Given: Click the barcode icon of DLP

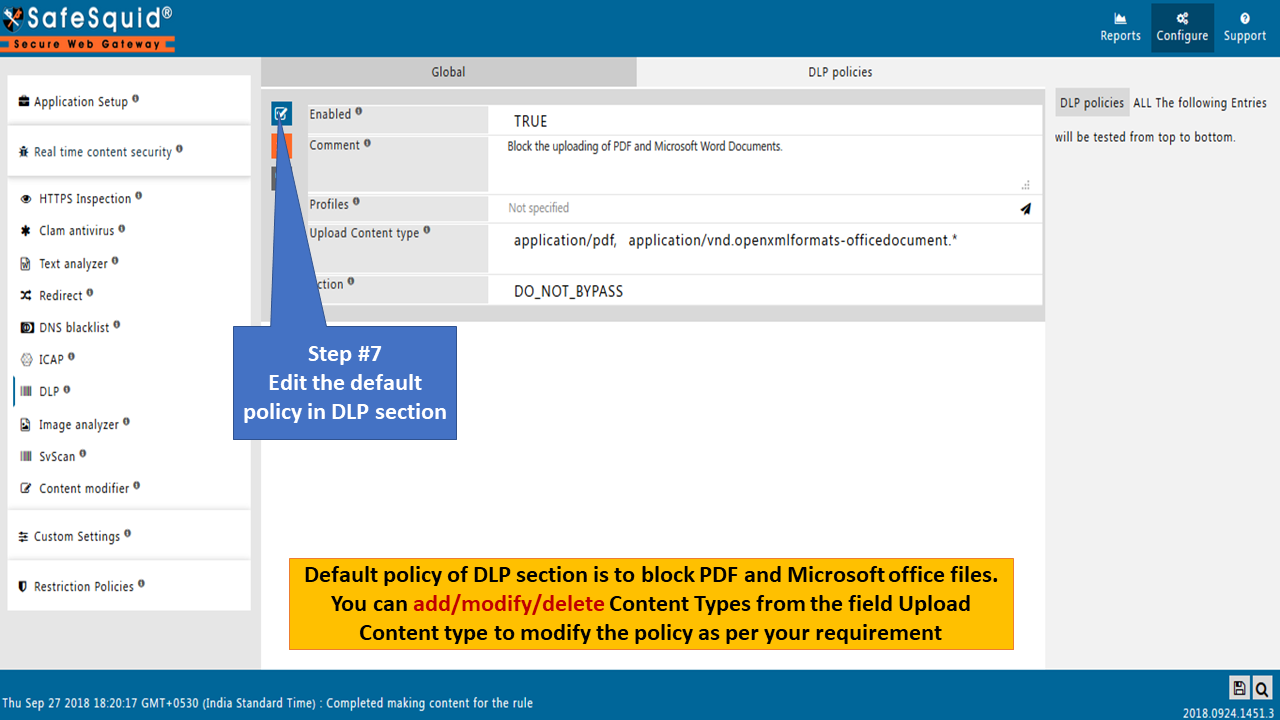Looking at the screenshot, I should [26, 392].
